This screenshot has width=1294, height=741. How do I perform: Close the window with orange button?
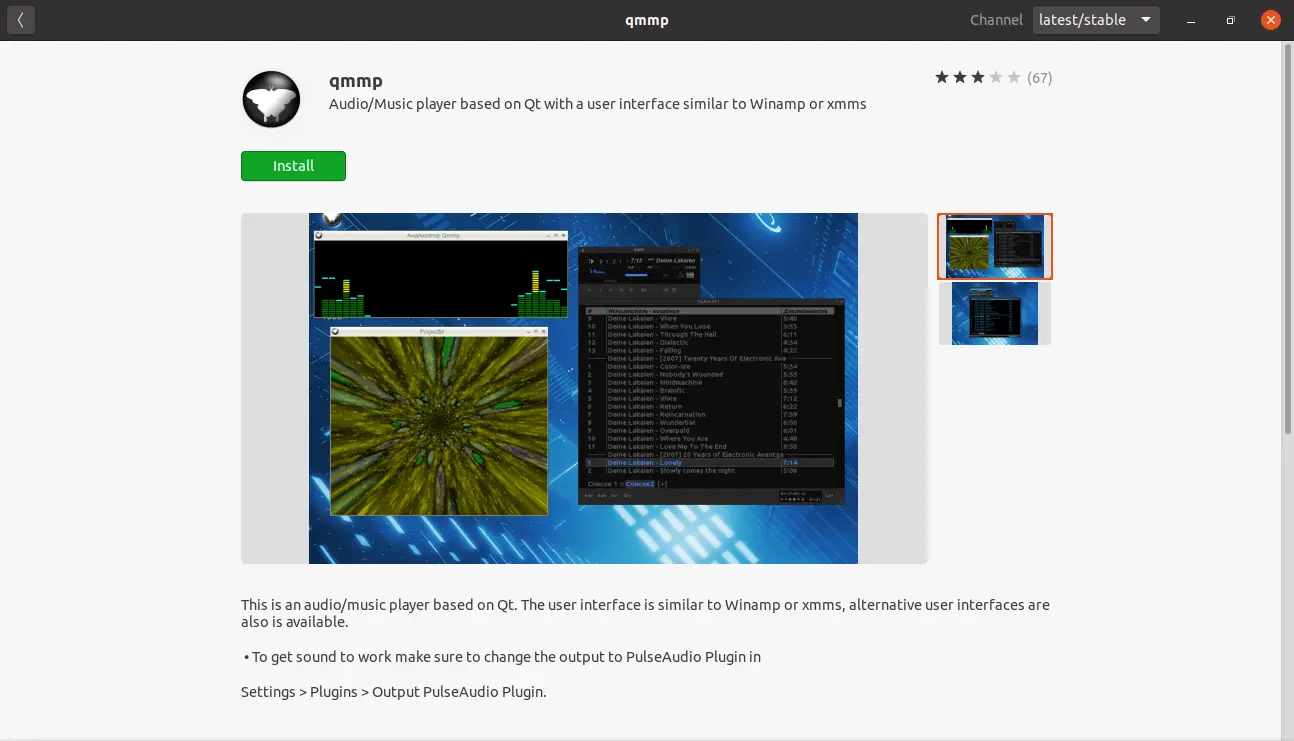pyautogui.click(x=1270, y=20)
